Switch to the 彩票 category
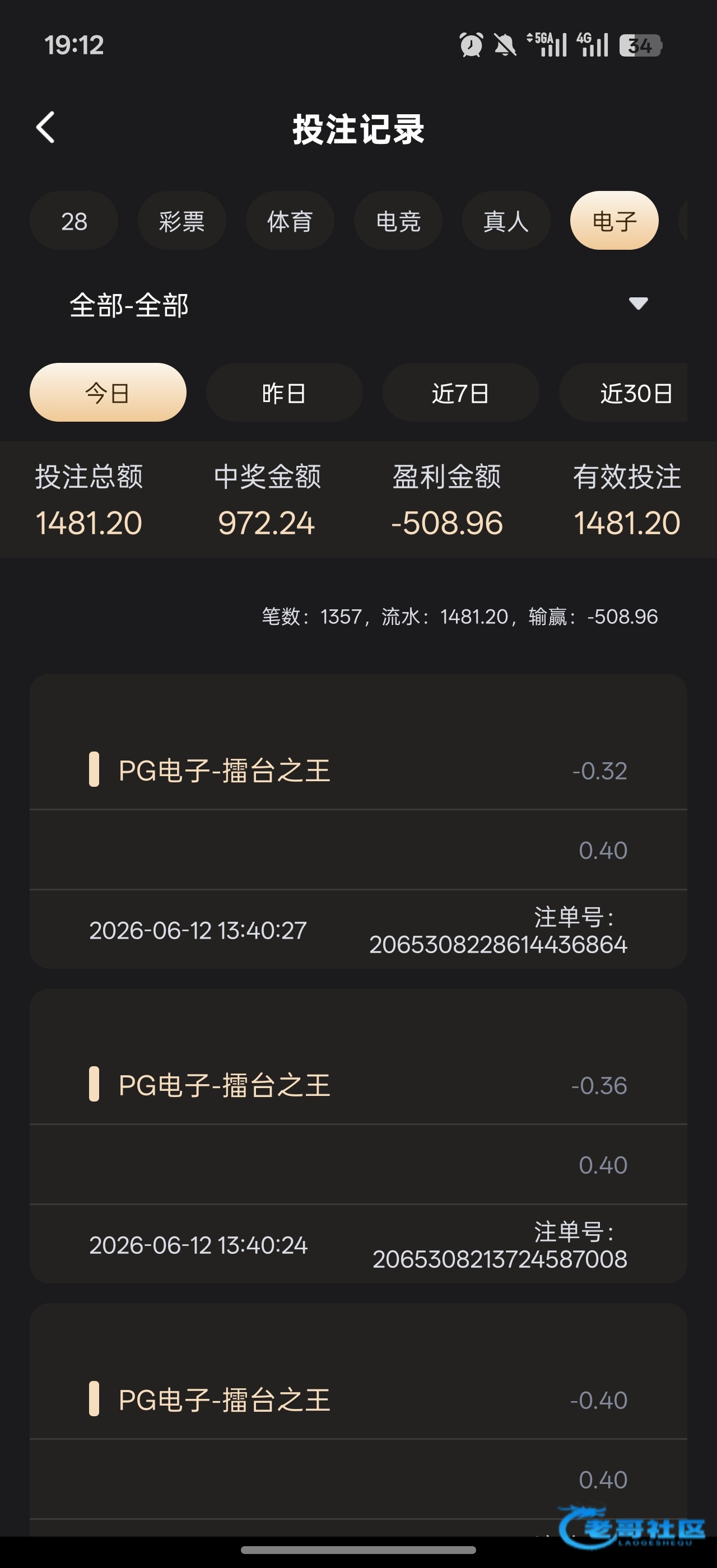The width and height of the screenshot is (717, 1568). tap(182, 220)
